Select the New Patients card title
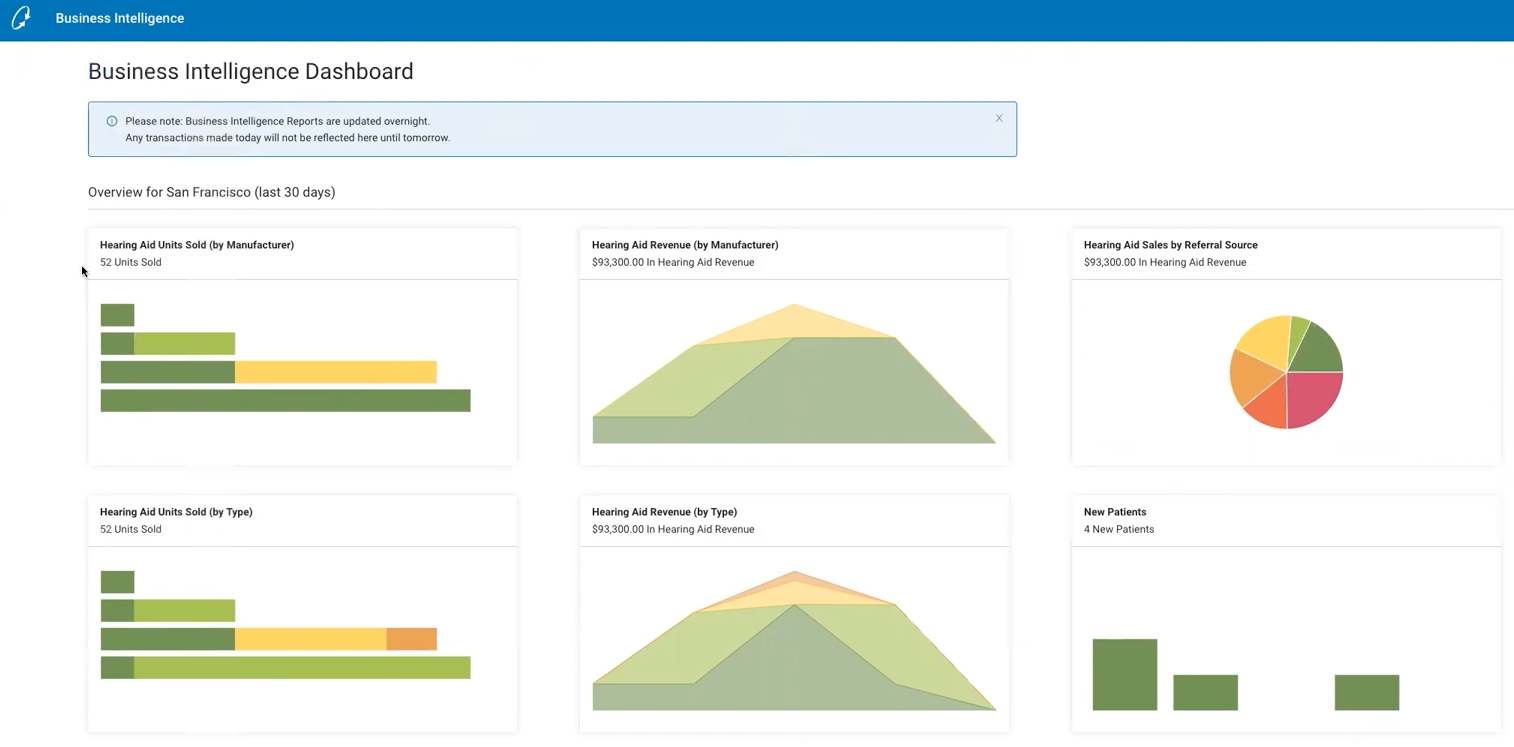Screen dimensions: 1514x747 (x=1115, y=512)
